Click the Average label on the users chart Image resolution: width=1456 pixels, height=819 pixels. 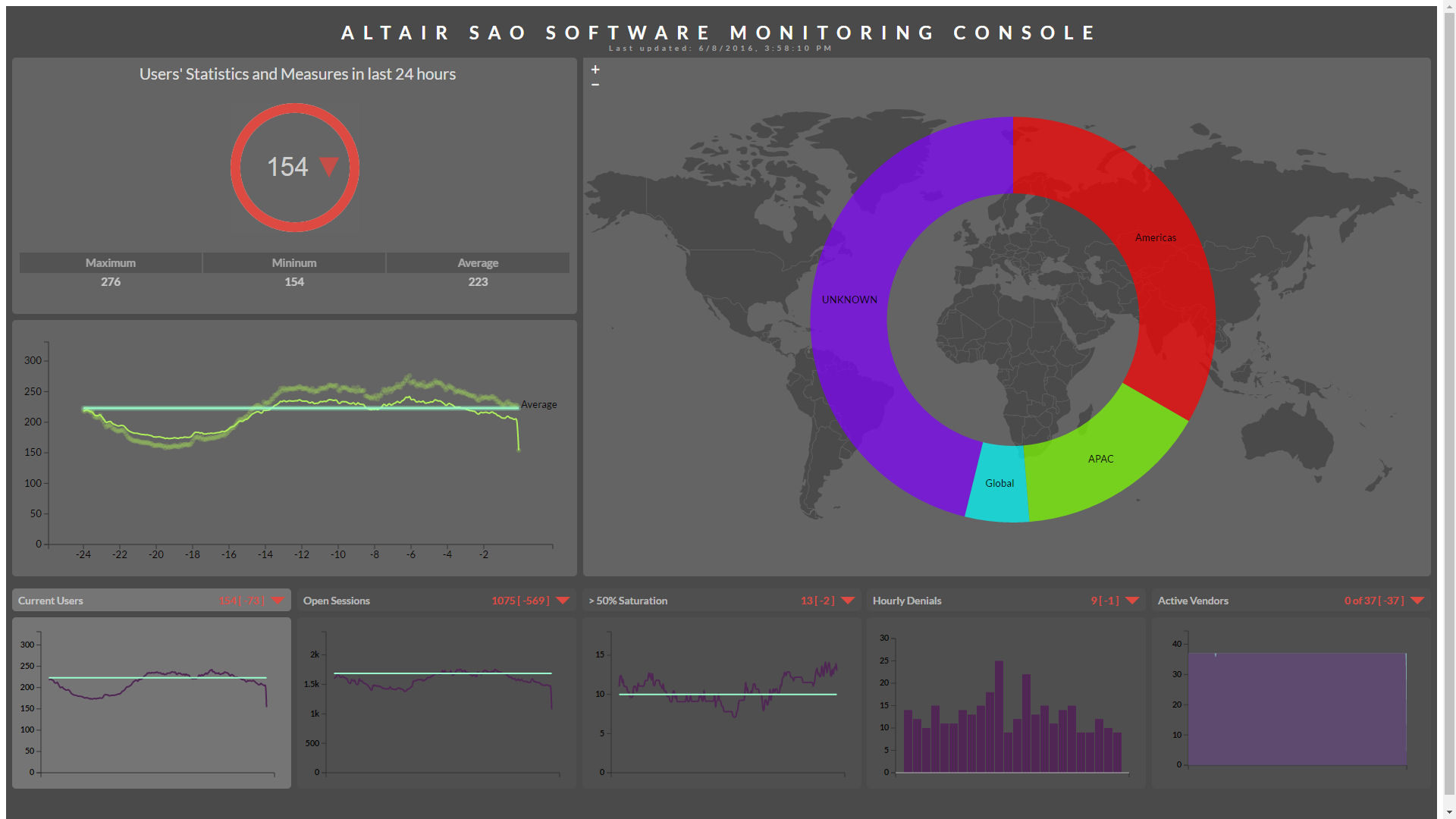(538, 404)
